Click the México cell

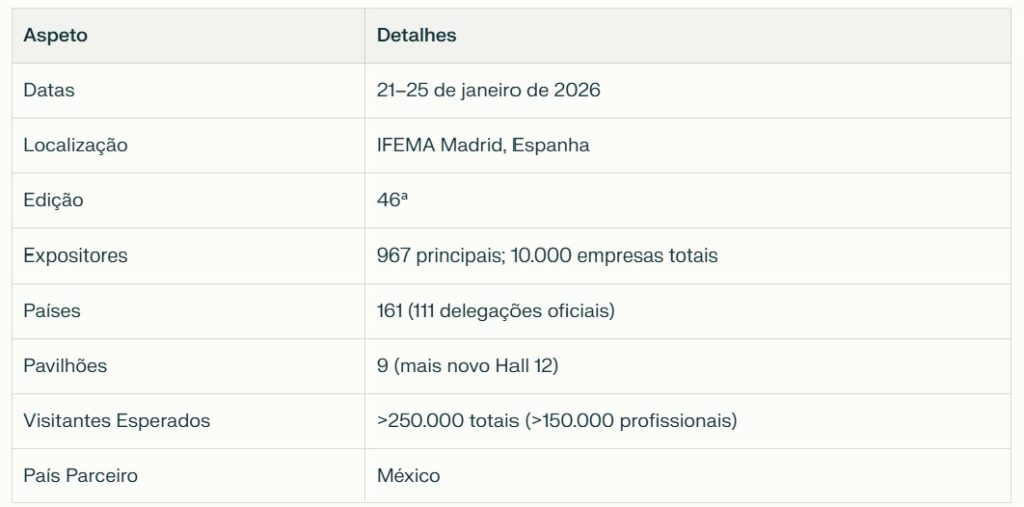[x=408, y=476]
